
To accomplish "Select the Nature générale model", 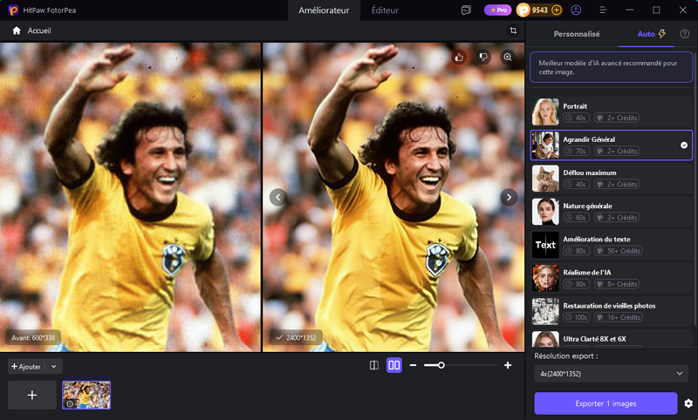I will click(611, 212).
